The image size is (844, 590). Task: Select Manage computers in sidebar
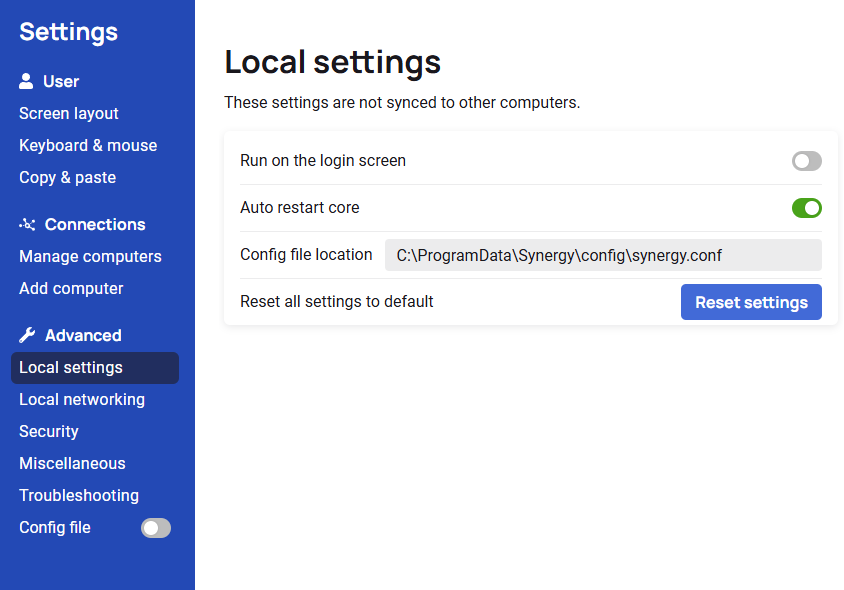click(90, 256)
